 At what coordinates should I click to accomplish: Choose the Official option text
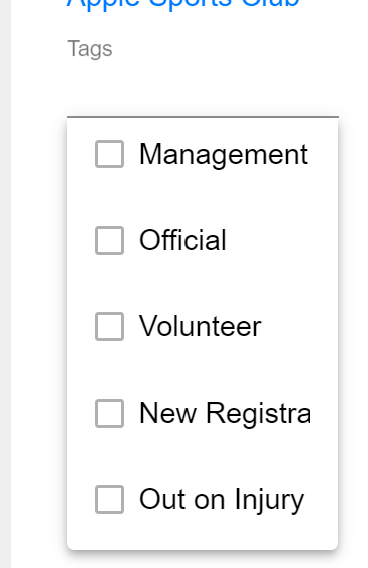click(183, 240)
